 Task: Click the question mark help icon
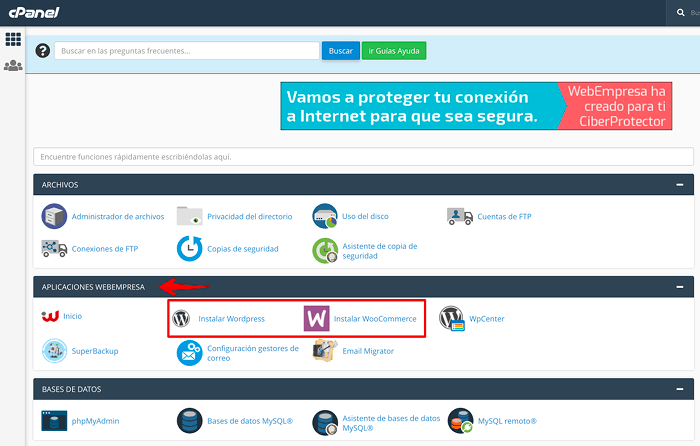43,50
